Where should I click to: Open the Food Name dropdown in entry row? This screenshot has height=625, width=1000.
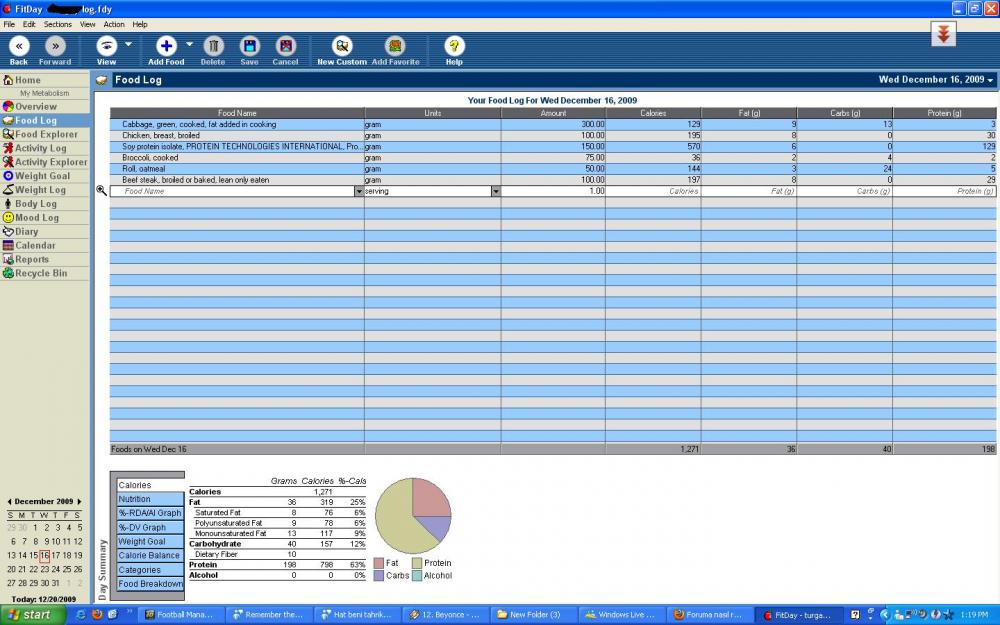[x=358, y=191]
